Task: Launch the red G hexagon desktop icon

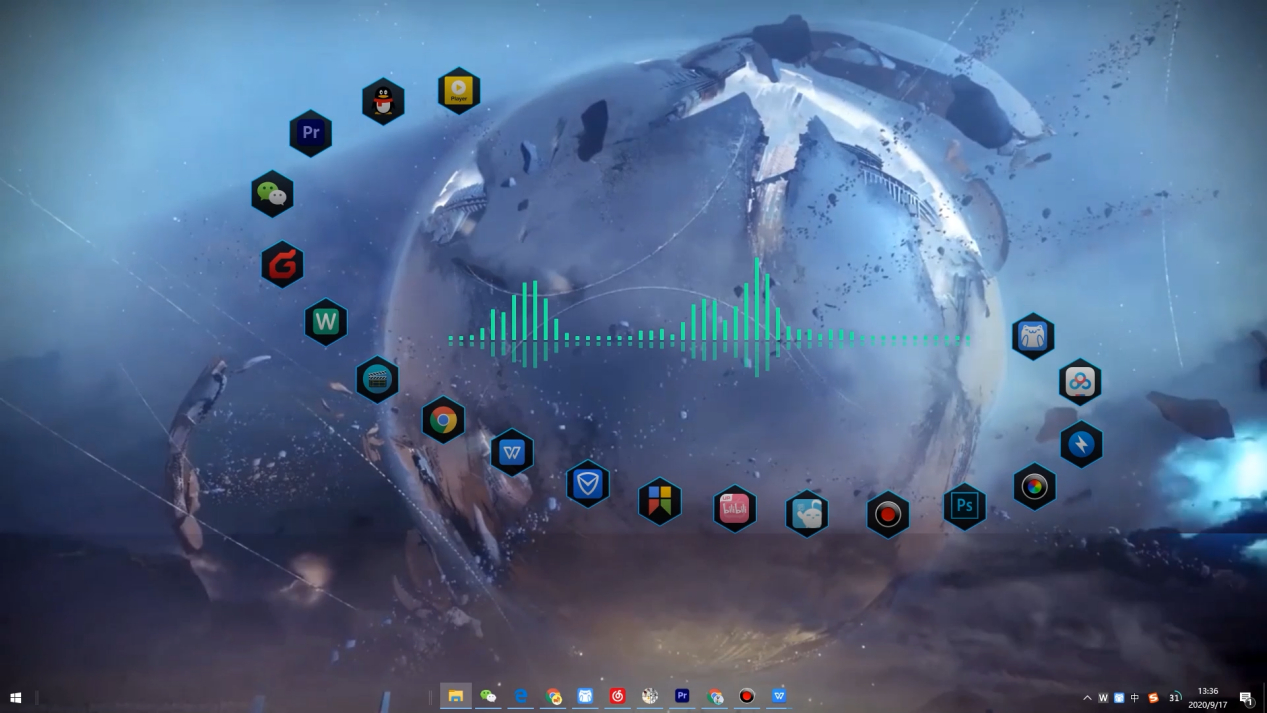Action: (x=282, y=265)
